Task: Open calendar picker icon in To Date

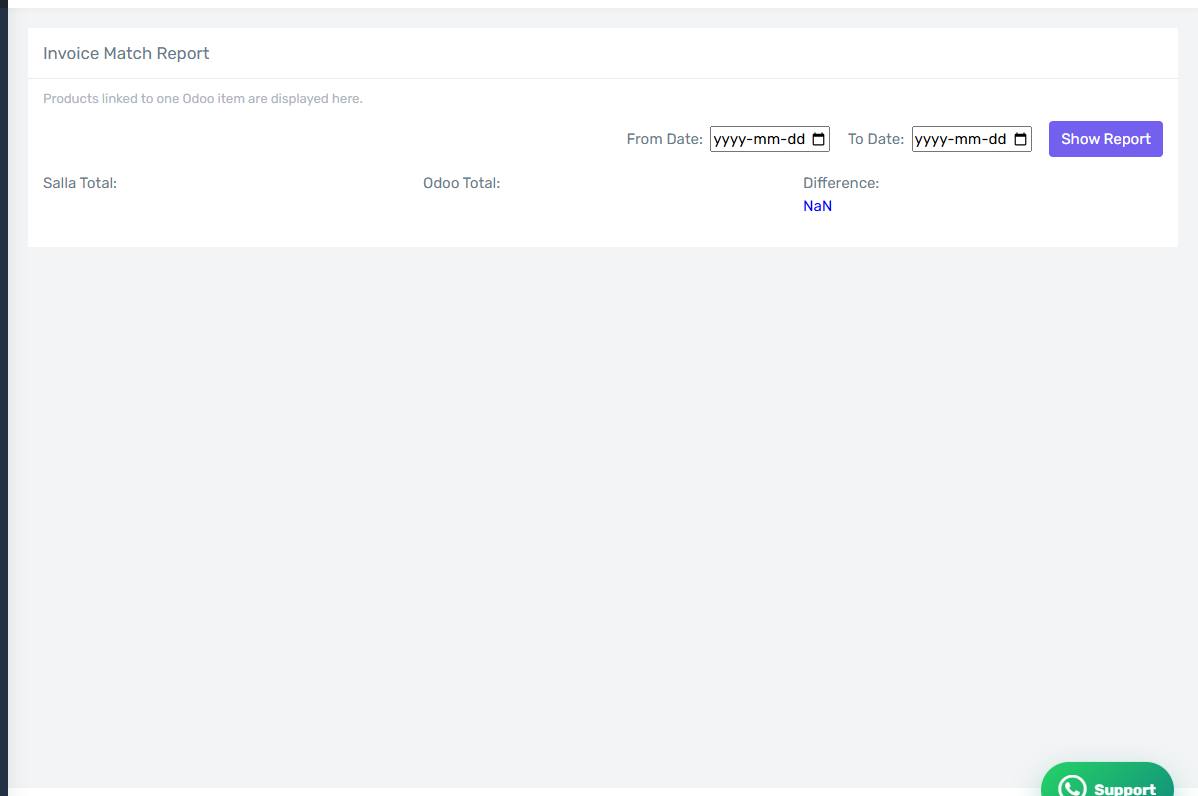Action: point(1020,139)
